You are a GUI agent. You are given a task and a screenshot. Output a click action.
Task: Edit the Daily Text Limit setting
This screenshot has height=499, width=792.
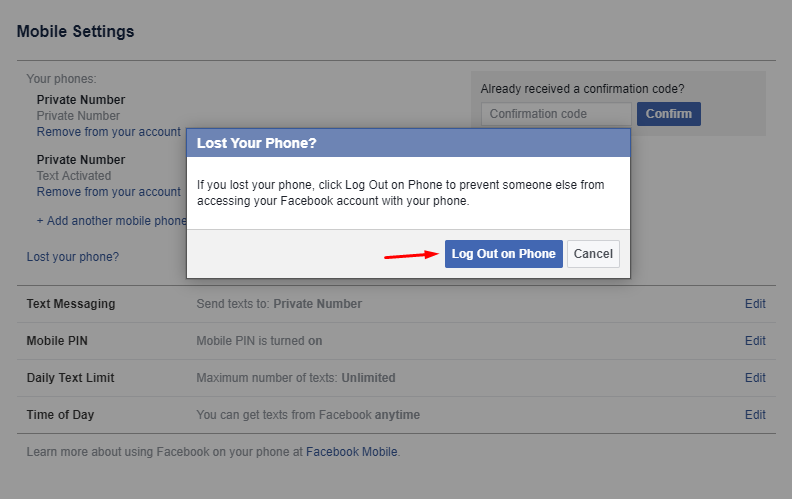[755, 377]
